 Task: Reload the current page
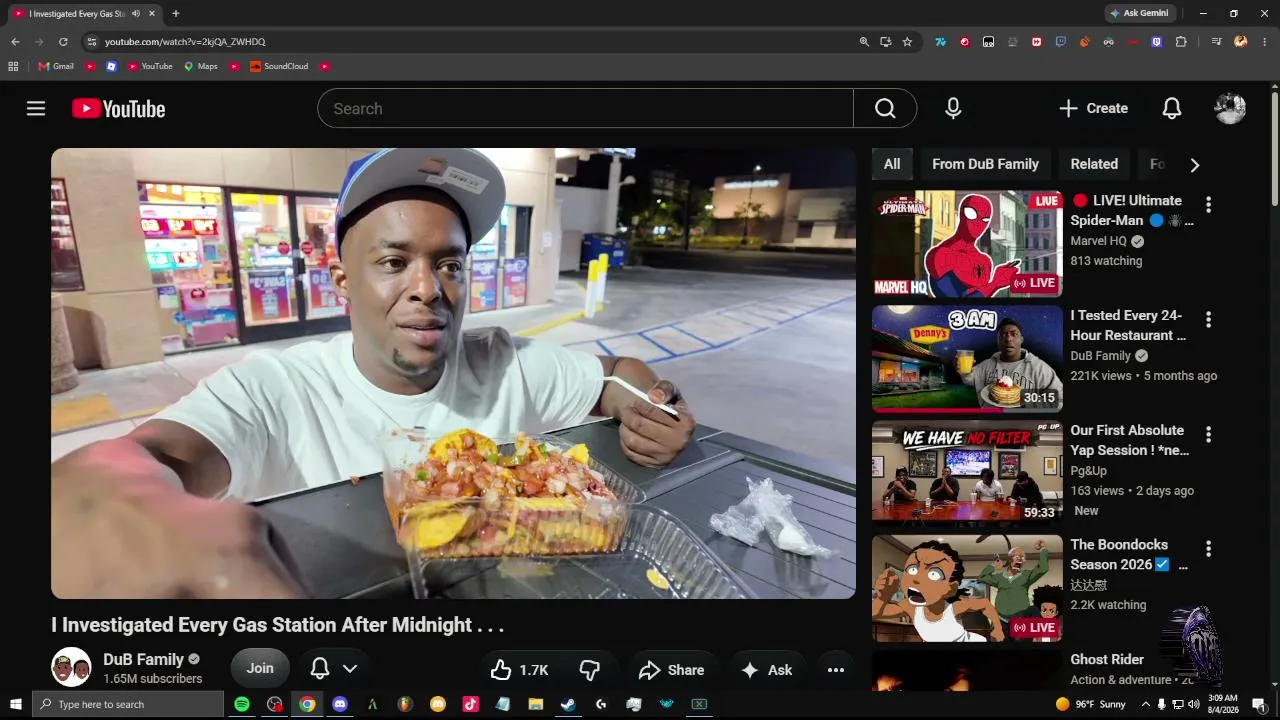pos(63,42)
